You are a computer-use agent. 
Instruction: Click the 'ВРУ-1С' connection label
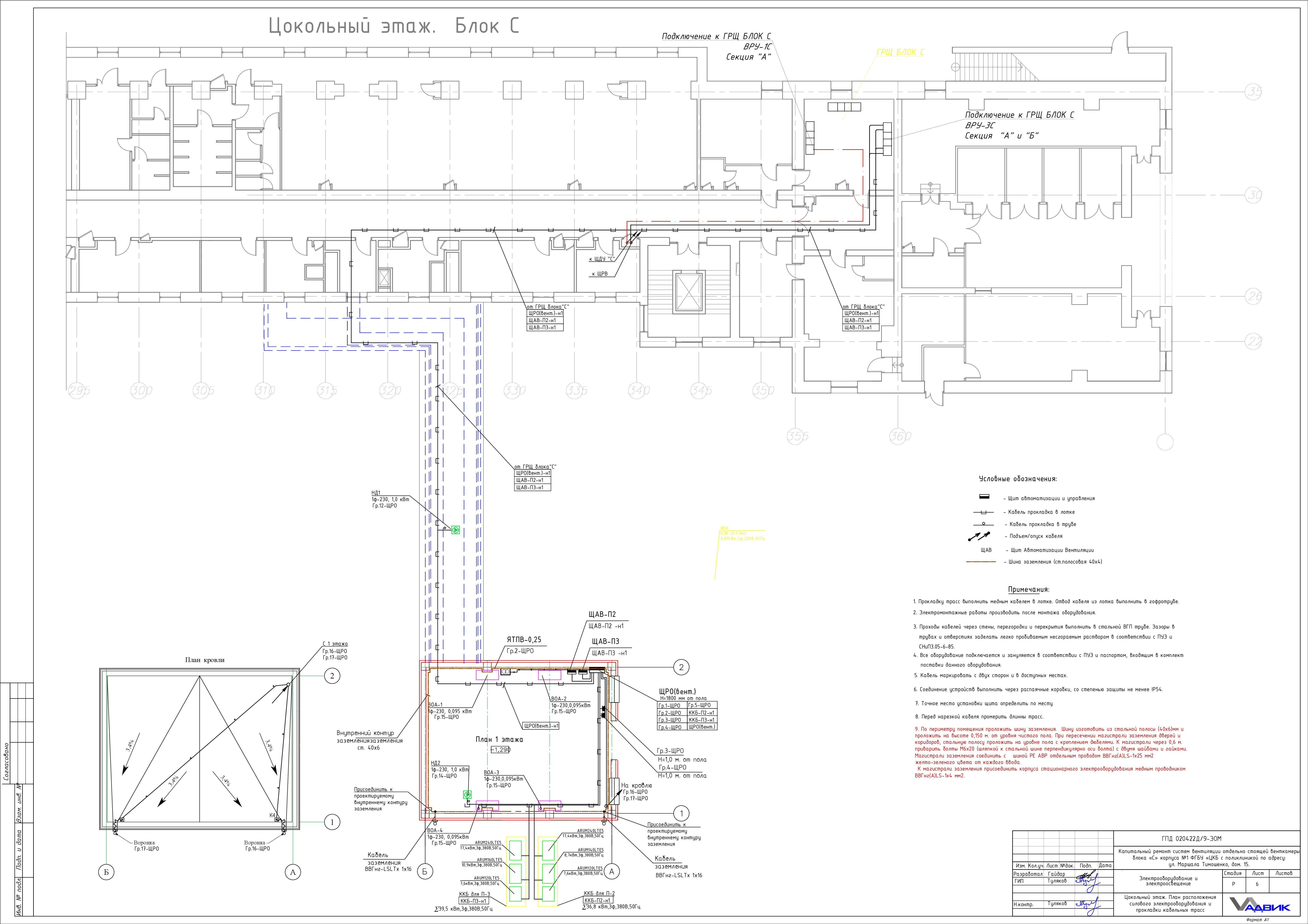758,47
